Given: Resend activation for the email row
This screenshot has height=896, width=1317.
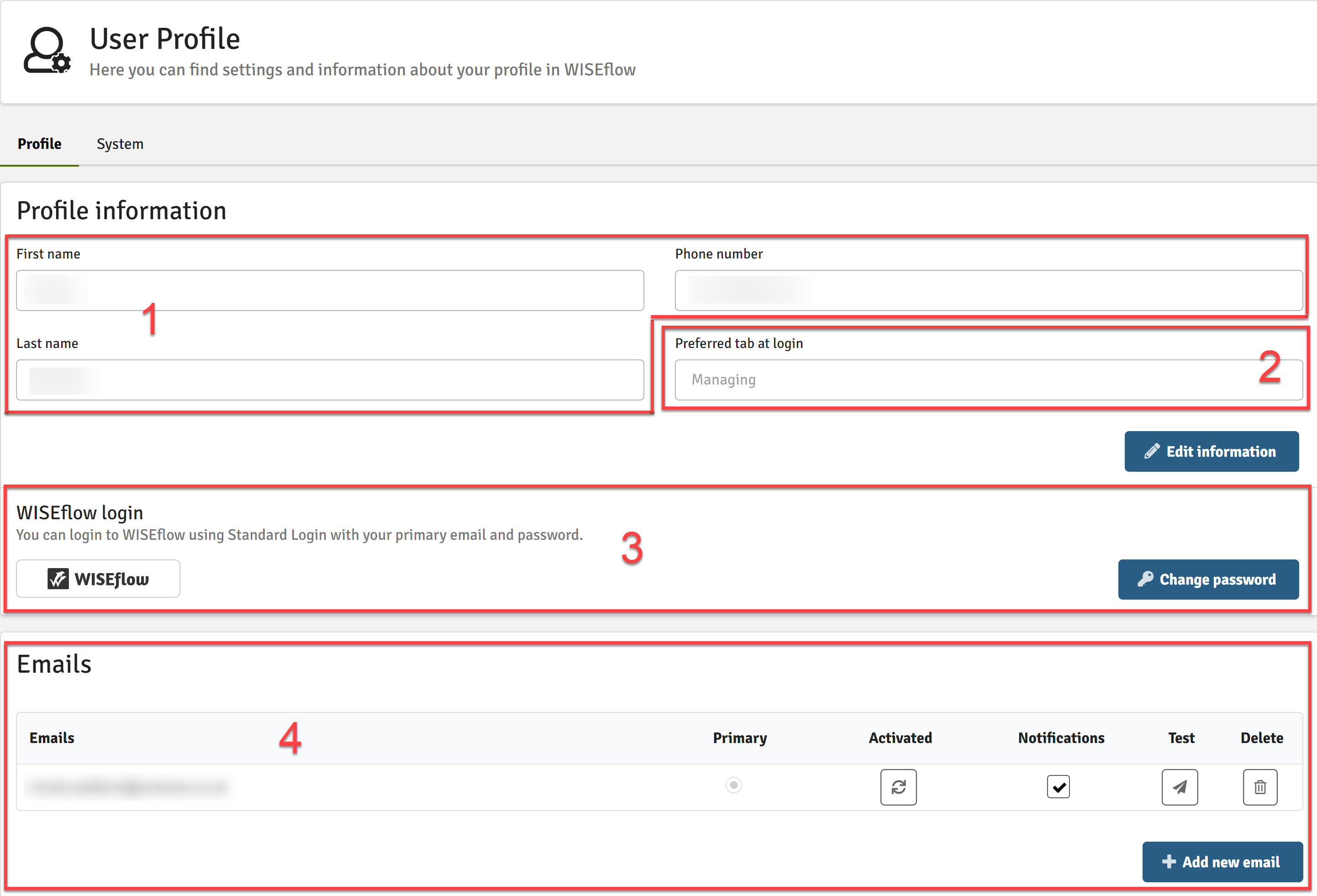Looking at the screenshot, I should point(898,787).
